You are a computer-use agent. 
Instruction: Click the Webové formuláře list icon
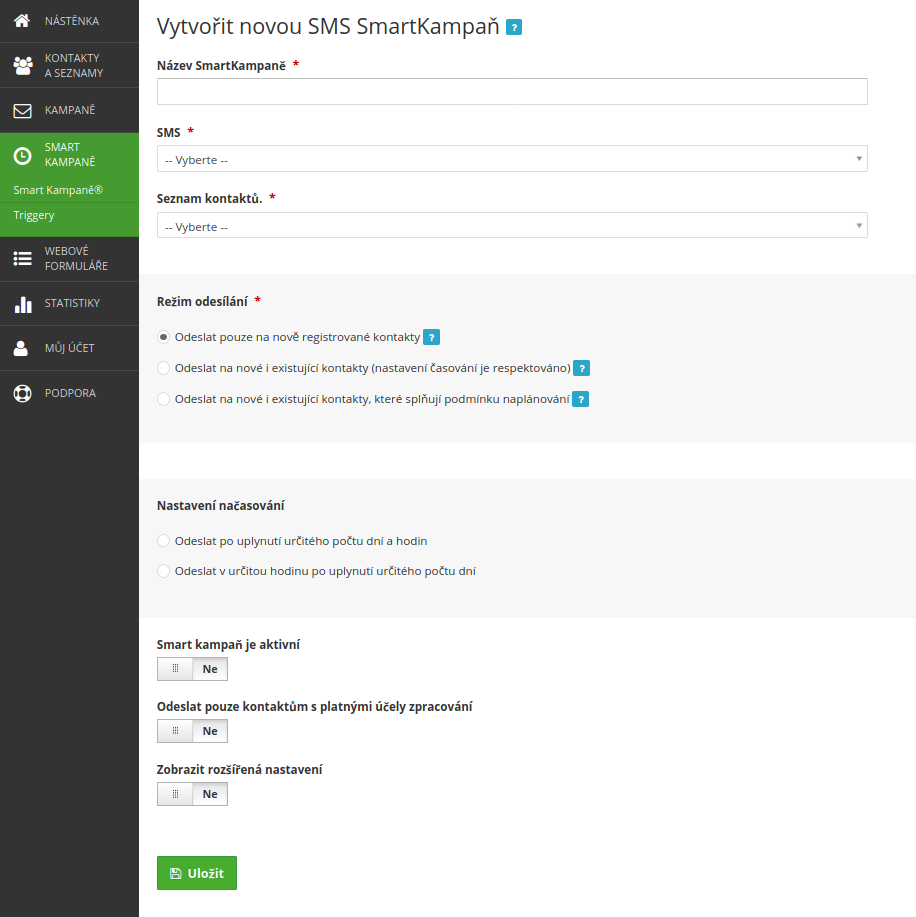click(22, 258)
